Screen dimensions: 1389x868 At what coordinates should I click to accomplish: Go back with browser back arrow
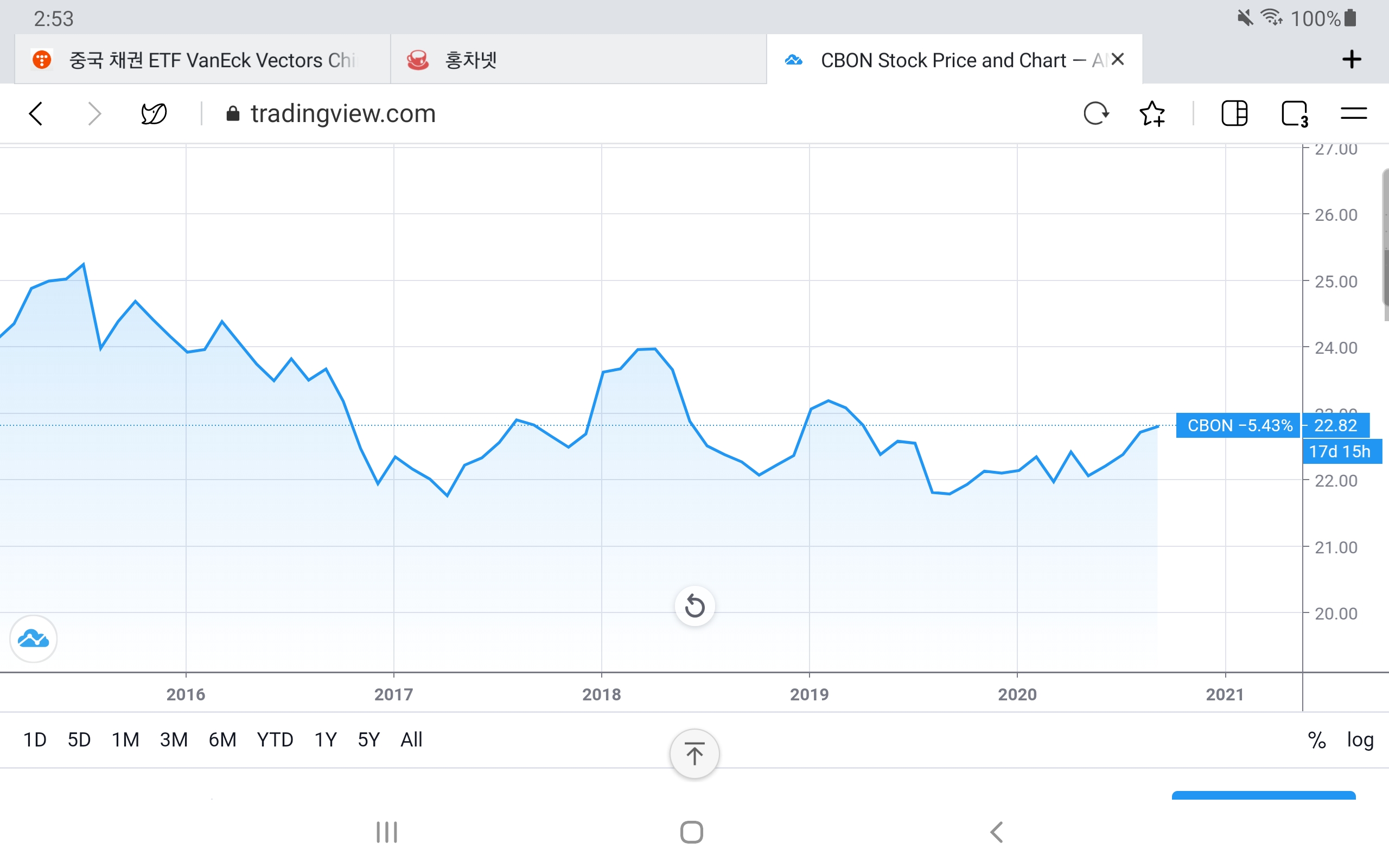(x=36, y=113)
